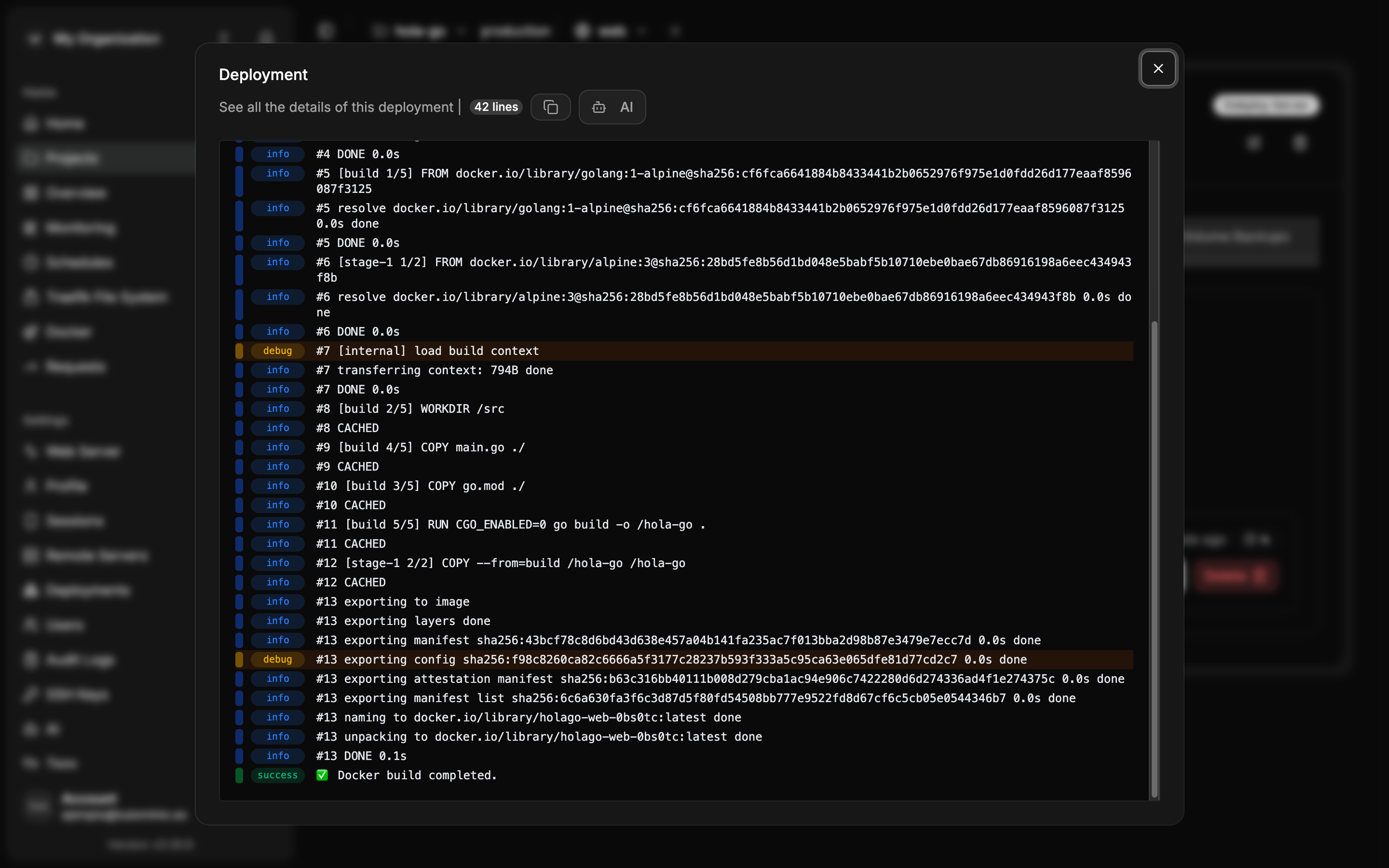Select the '#5 DONE 0.0s' log line

click(684, 243)
